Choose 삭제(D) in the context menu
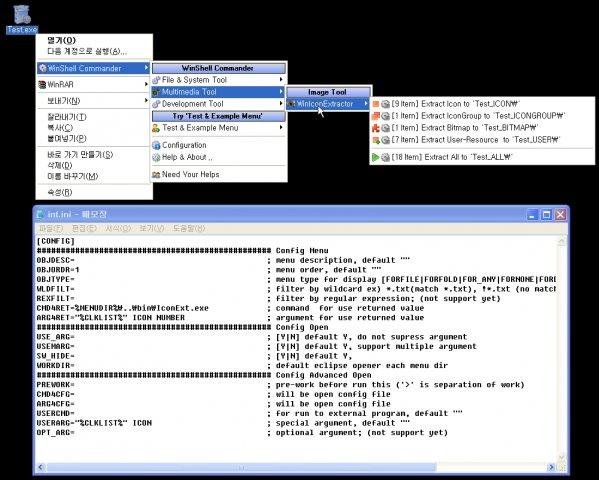This screenshot has width=599, height=480. point(94,165)
